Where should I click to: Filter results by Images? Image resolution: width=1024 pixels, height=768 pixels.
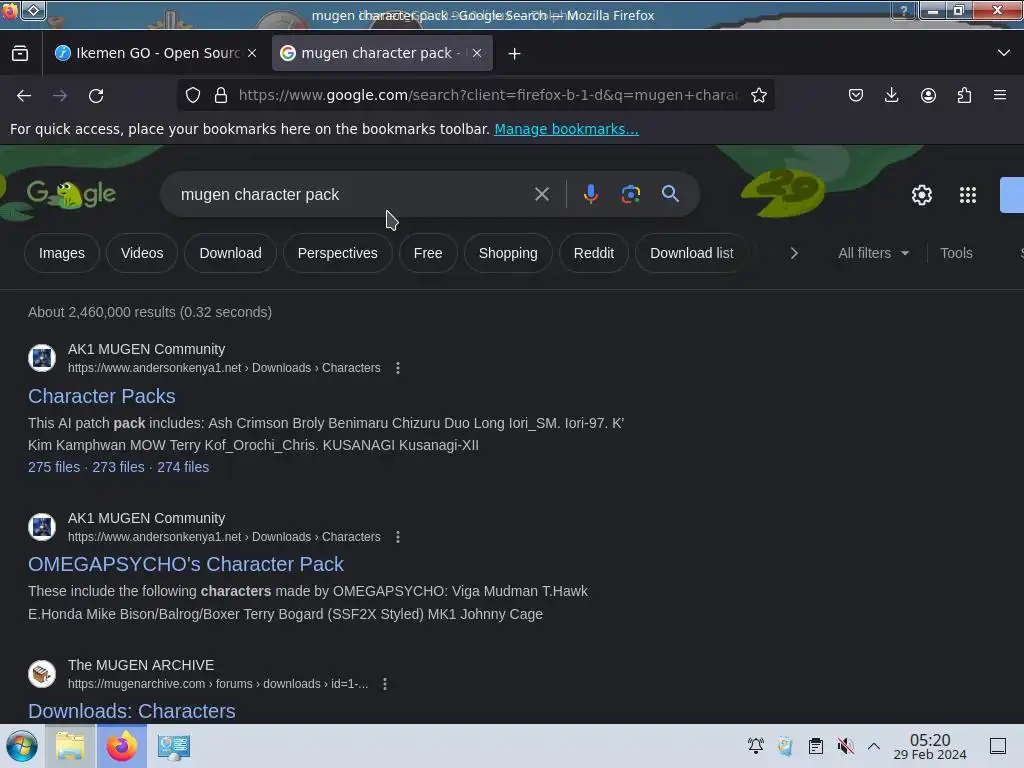point(61,253)
